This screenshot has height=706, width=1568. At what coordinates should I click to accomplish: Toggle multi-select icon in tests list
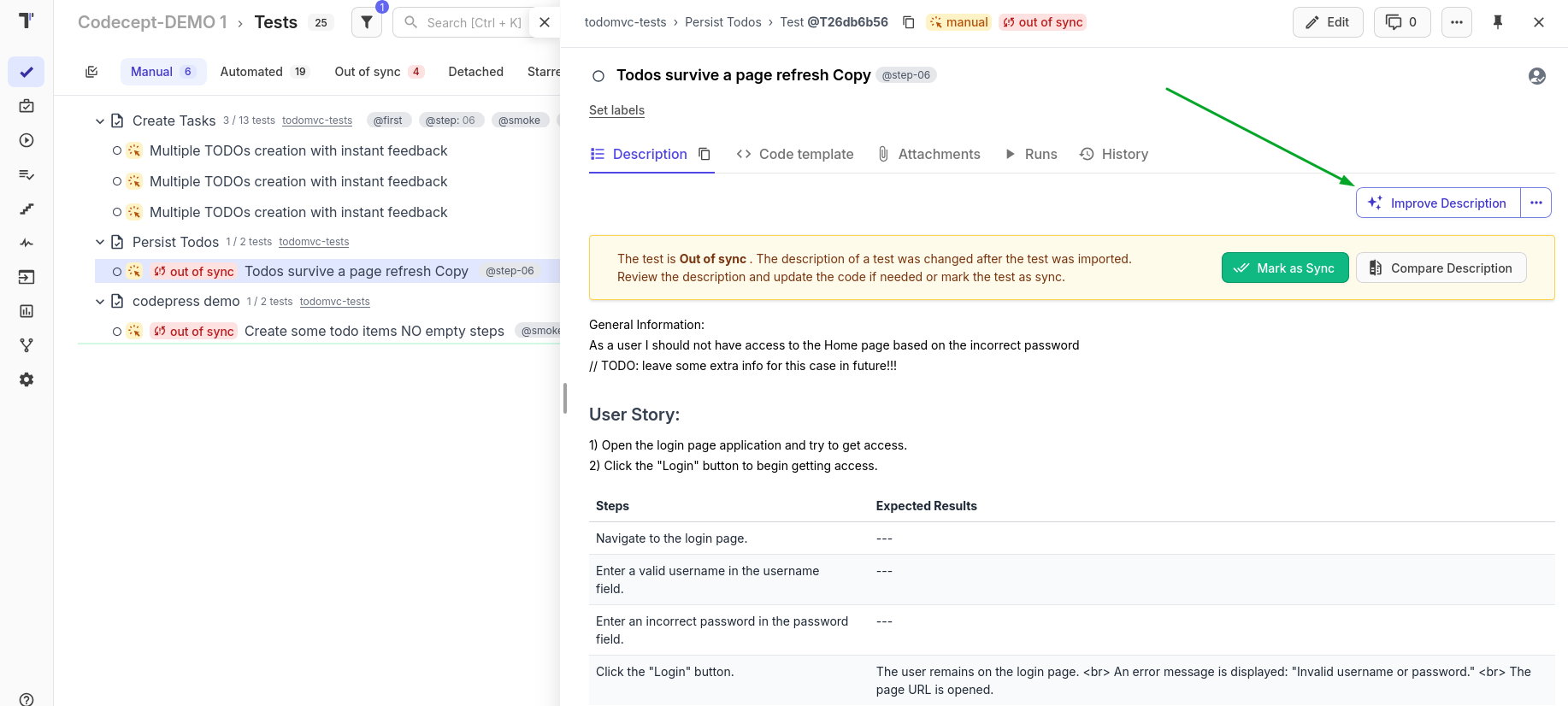91,72
